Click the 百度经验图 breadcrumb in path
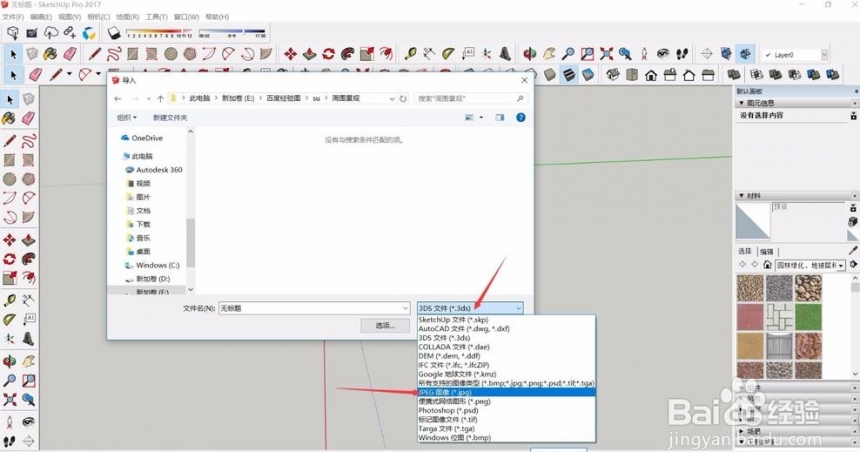 tap(284, 98)
